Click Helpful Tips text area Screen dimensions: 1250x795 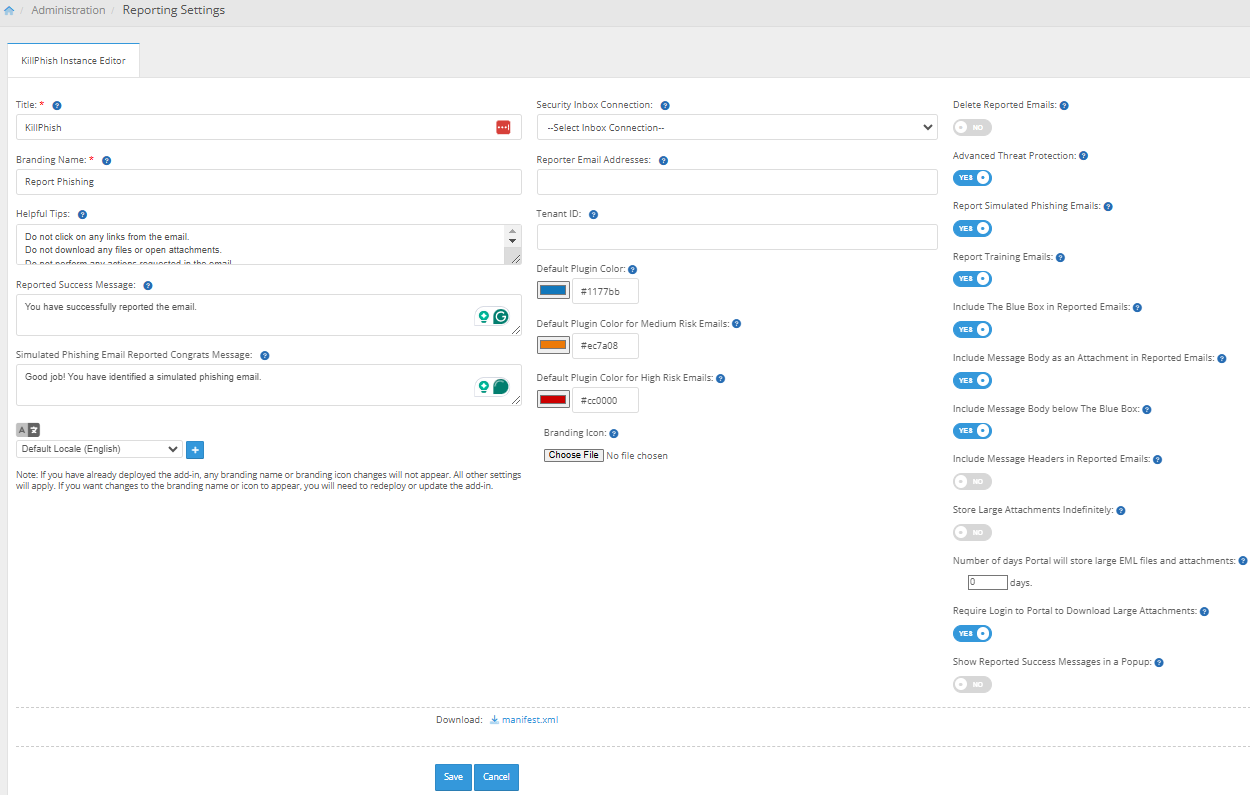269,245
